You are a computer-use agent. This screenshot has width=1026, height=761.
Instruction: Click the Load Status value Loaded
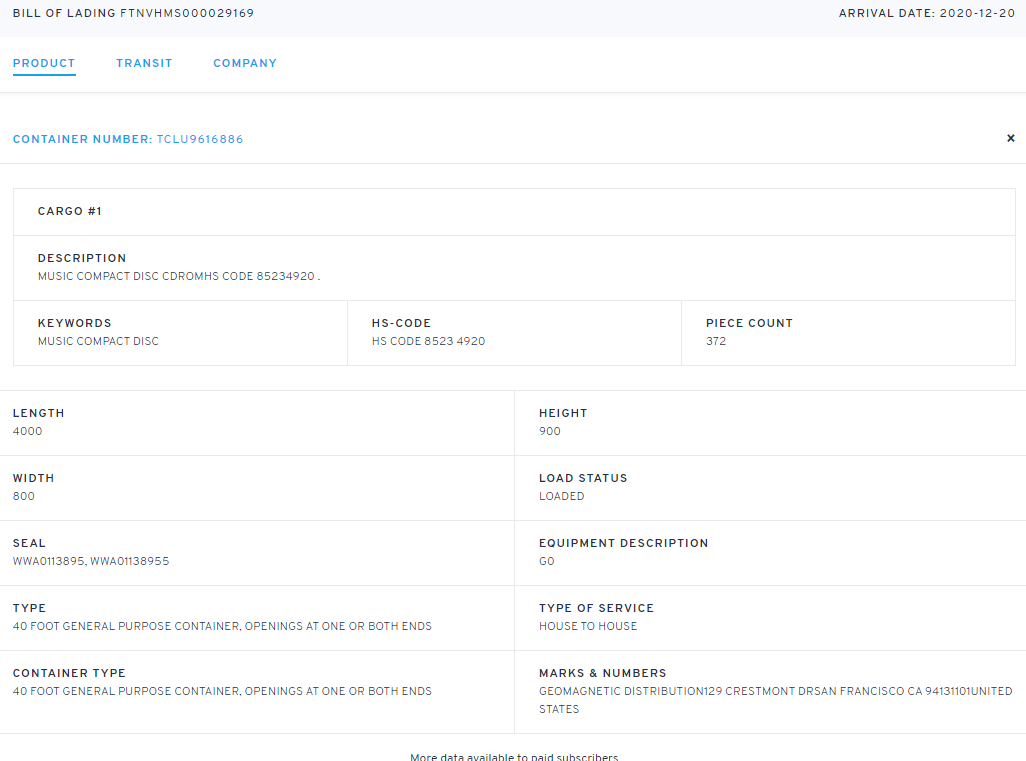562,496
